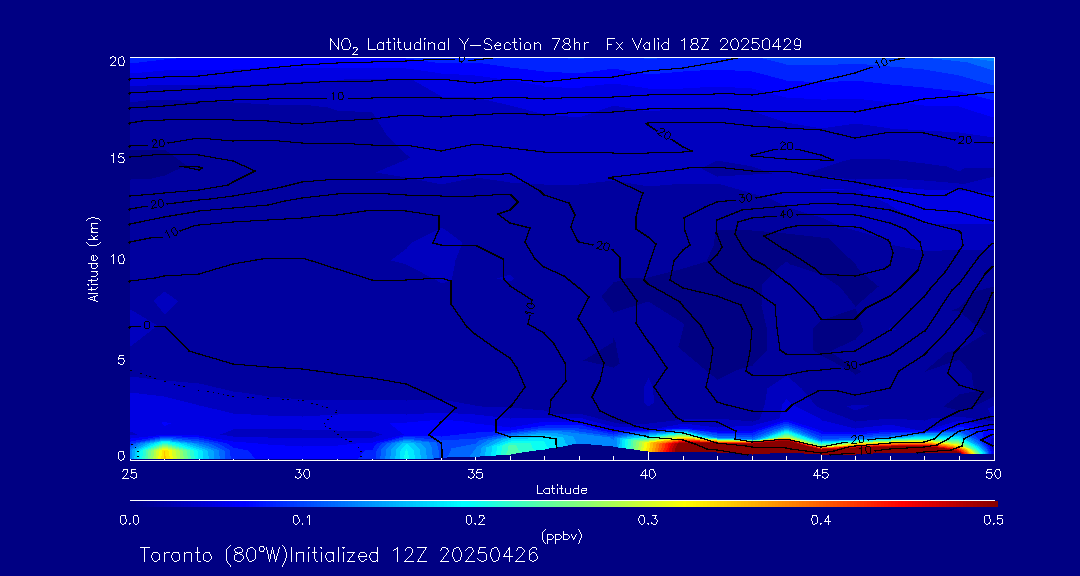Click colorbar scale label 0.3
This screenshot has height=576, width=1080.
pyautogui.click(x=648, y=520)
